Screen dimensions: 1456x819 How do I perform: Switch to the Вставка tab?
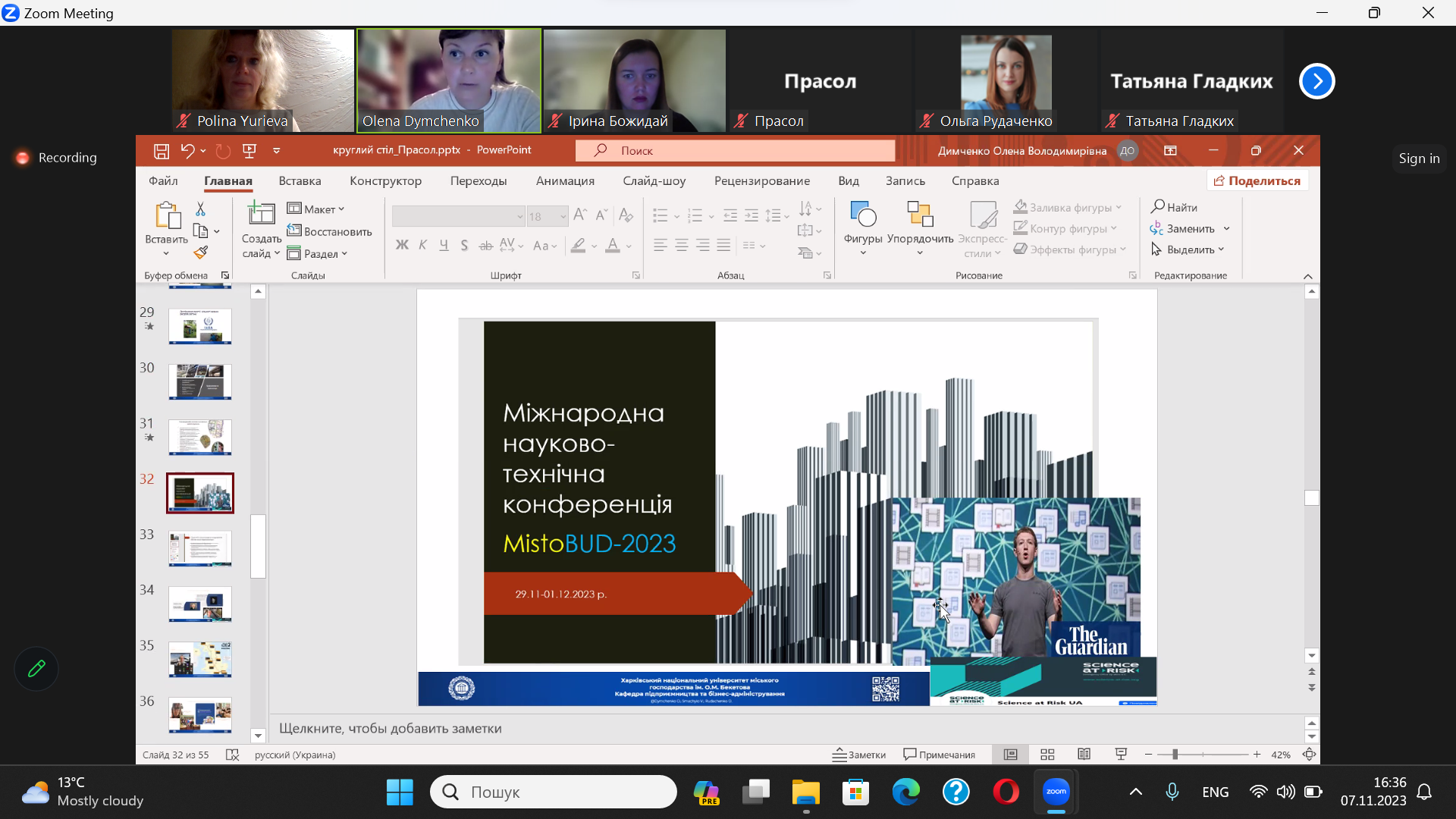[x=300, y=180]
